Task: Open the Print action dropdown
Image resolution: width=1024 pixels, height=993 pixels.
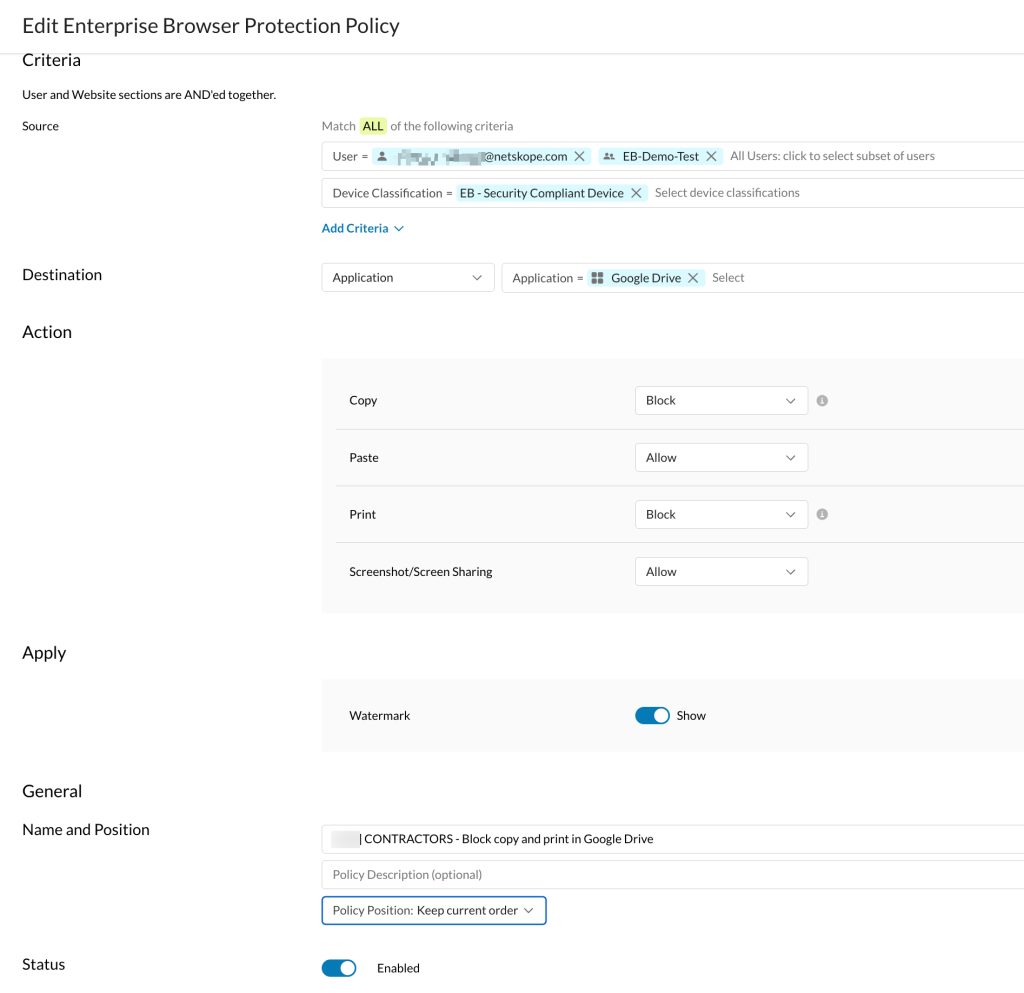Action: point(721,514)
